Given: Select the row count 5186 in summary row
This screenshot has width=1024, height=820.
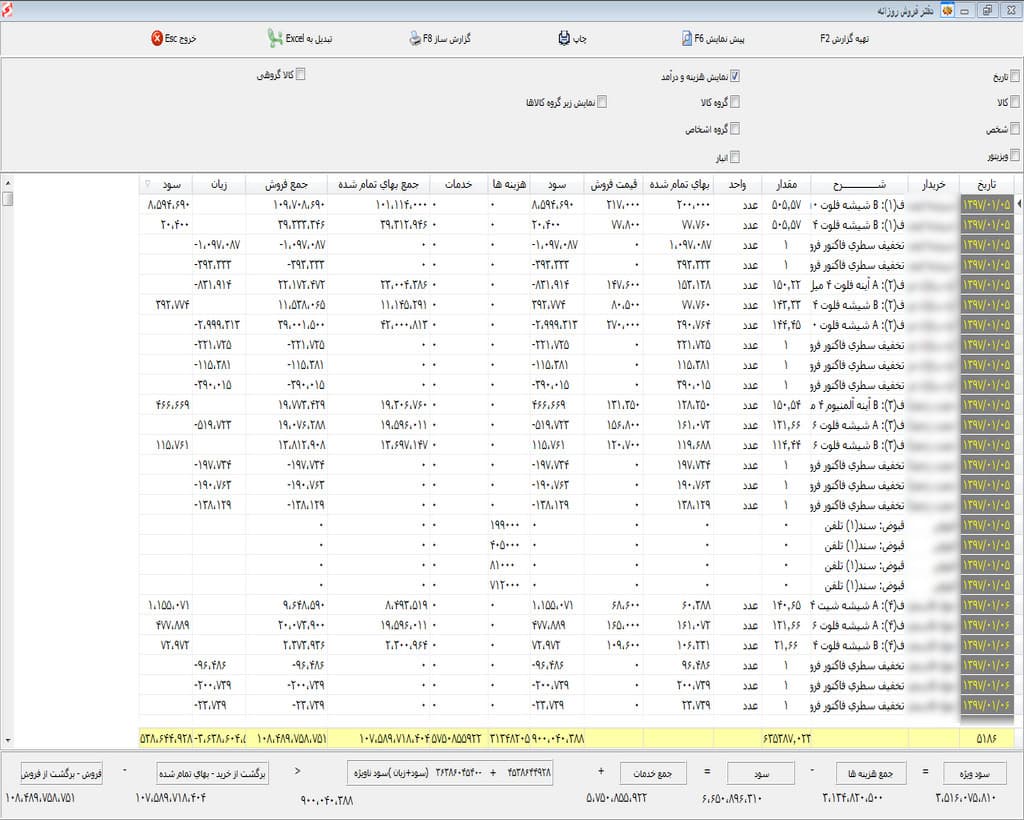Looking at the screenshot, I should pyautogui.click(x=986, y=738).
